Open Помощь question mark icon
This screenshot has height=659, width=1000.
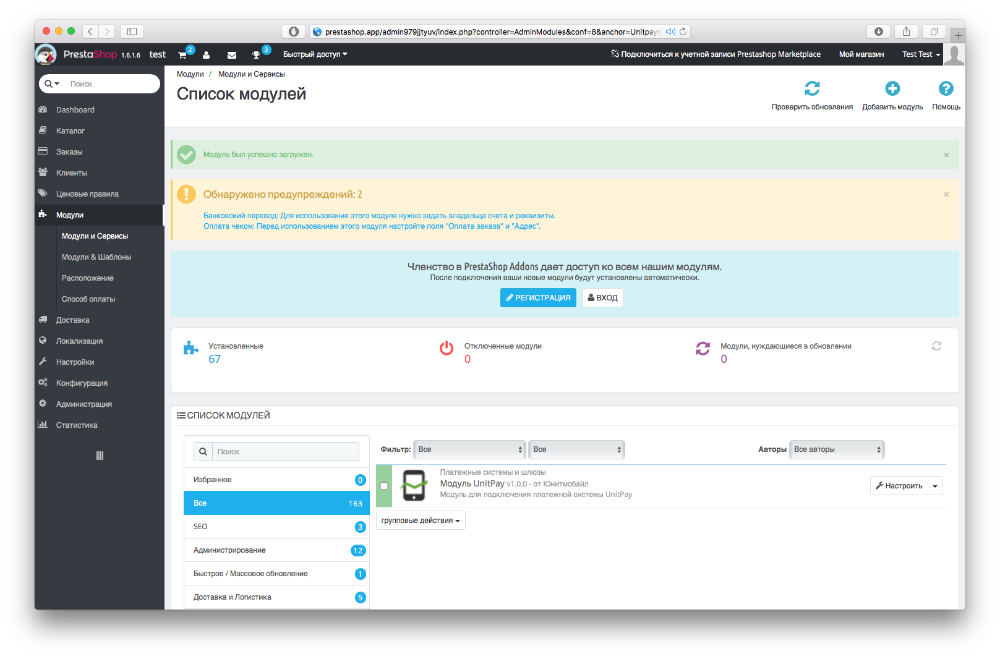pyautogui.click(x=946, y=90)
